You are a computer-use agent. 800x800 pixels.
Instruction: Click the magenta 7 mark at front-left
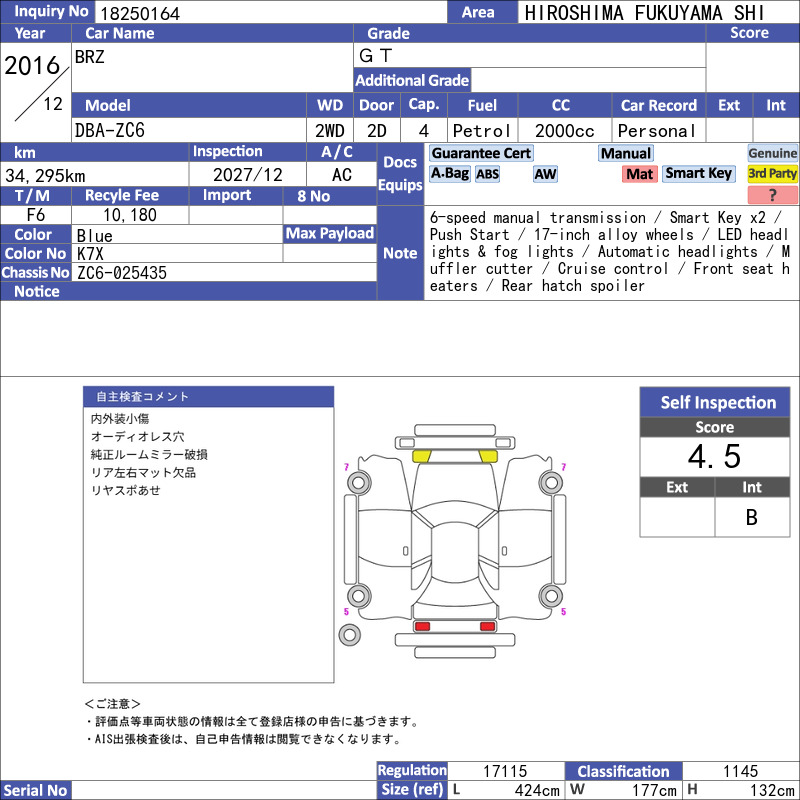pyautogui.click(x=346, y=467)
